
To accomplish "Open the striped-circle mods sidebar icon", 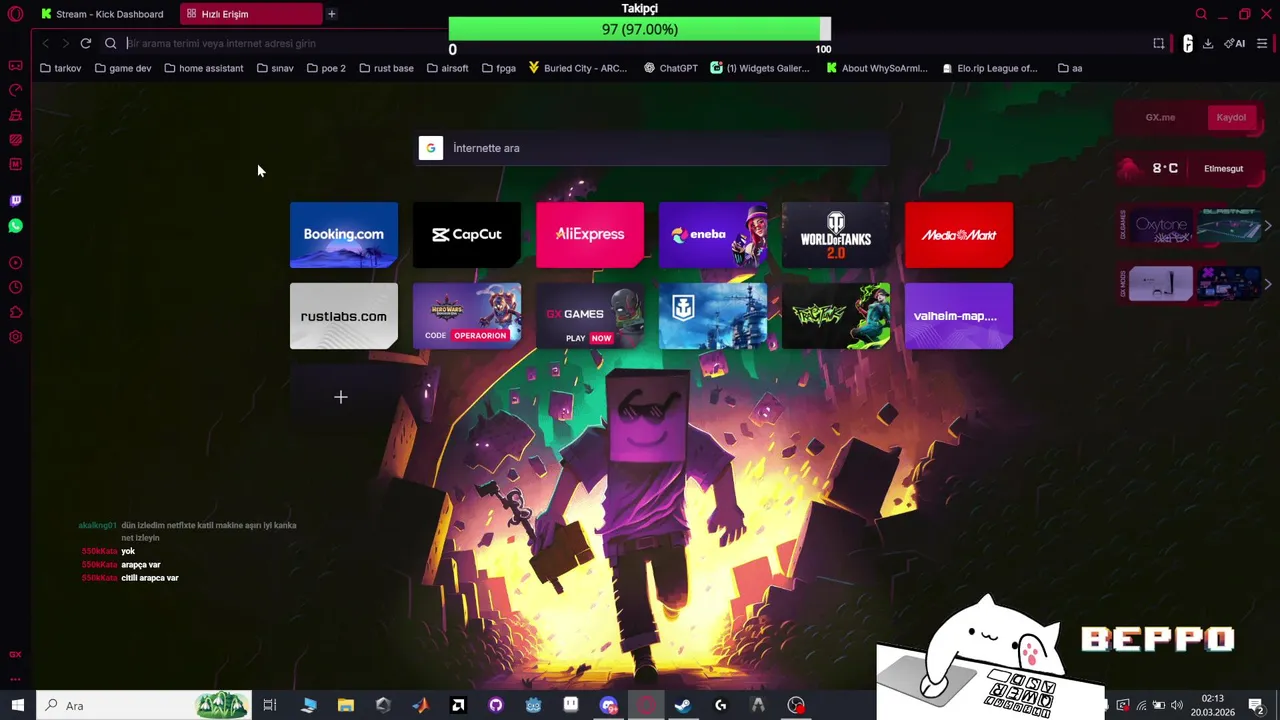I will (x=15, y=140).
